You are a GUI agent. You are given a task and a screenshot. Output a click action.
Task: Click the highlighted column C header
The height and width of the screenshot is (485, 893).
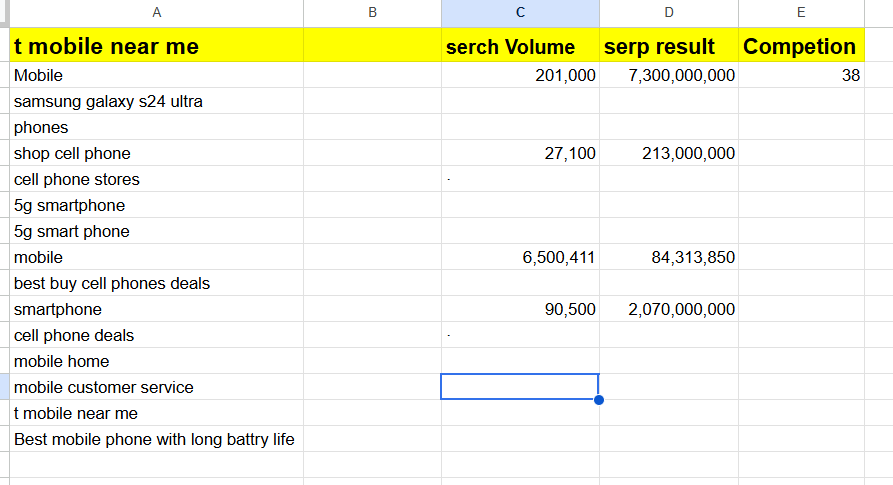tap(520, 12)
